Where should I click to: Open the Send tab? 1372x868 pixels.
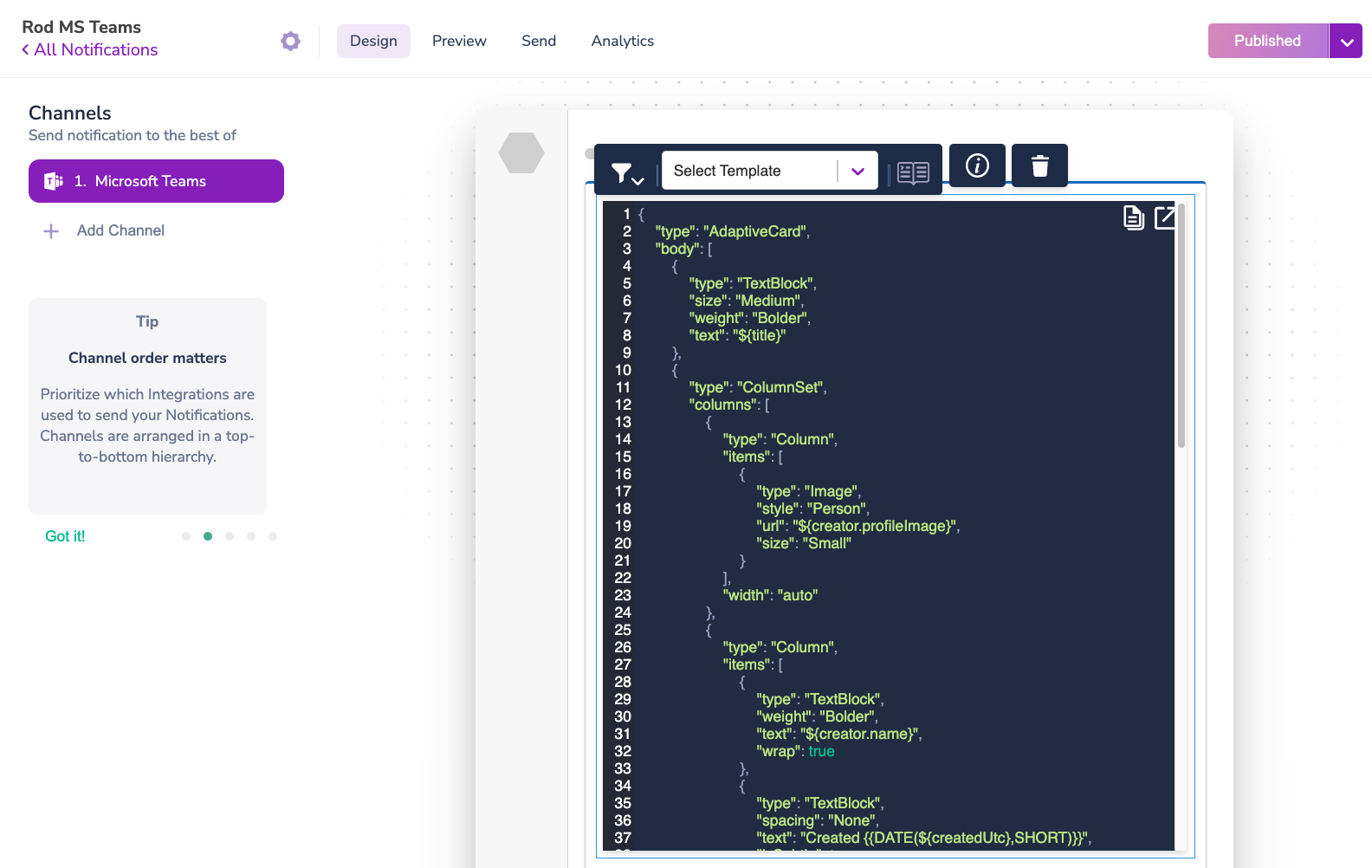pos(539,41)
